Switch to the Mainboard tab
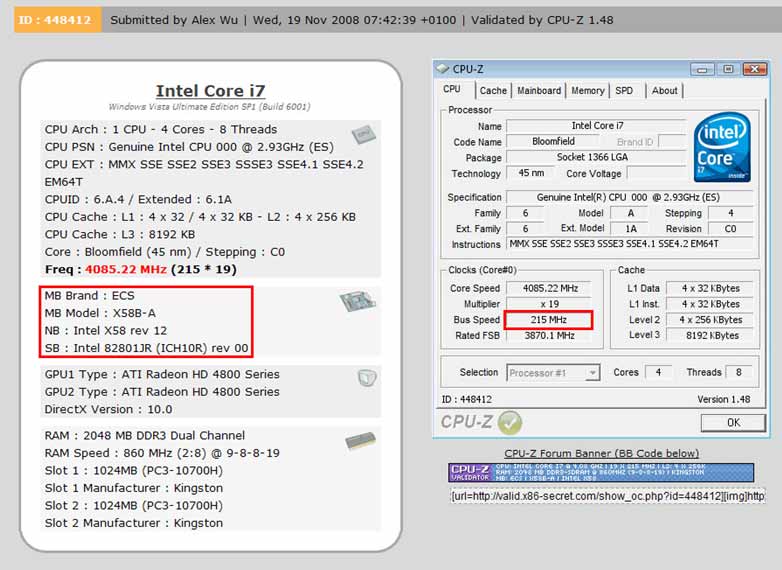782x570 pixels. pyautogui.click(x=539, y=91)
